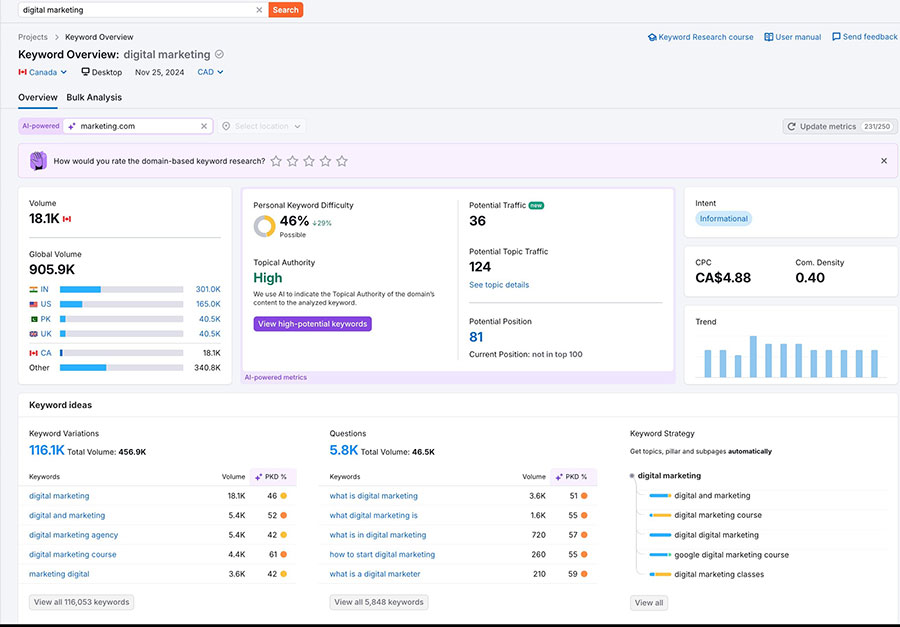Open the User manual link
The height and width of the screenshot is (627, 900).
point(793,37)
